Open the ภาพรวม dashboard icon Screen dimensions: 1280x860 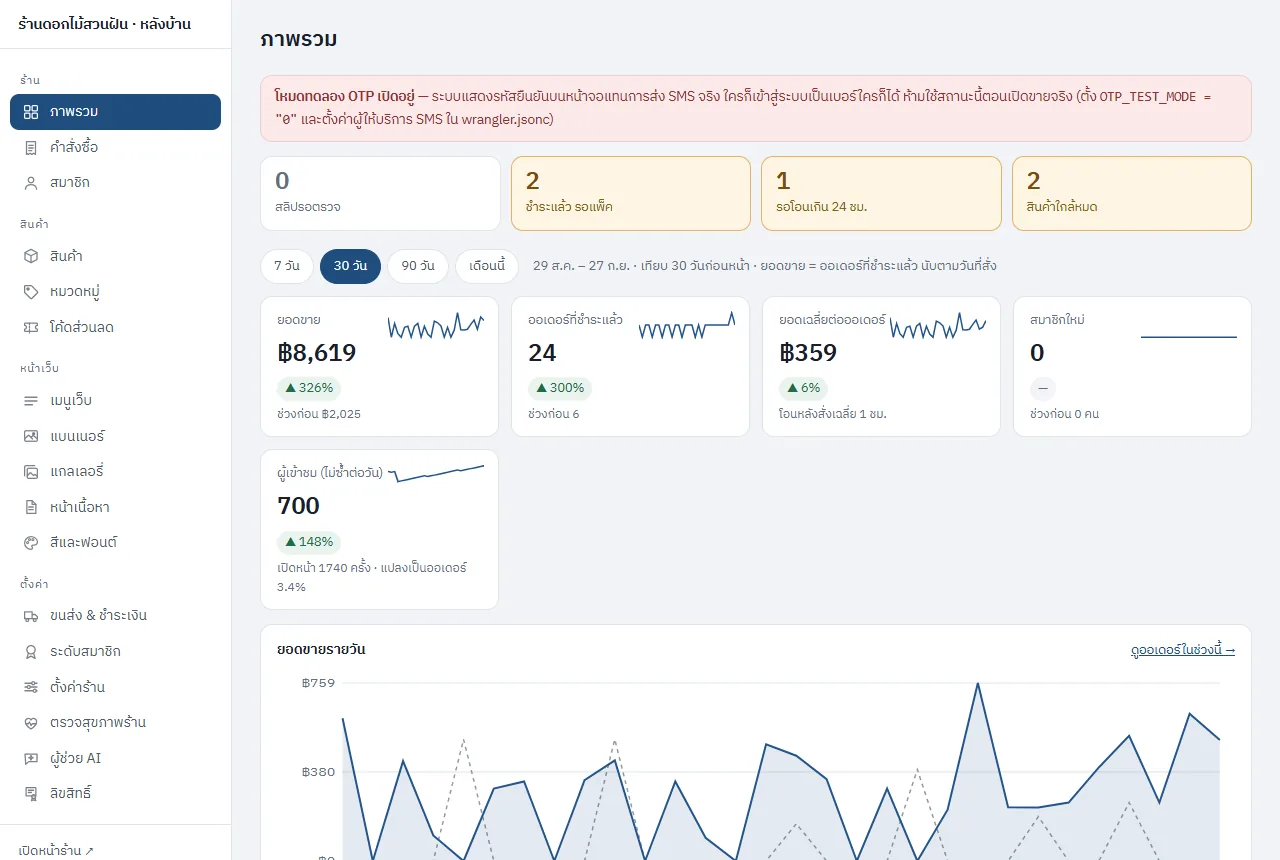point(31,112)
